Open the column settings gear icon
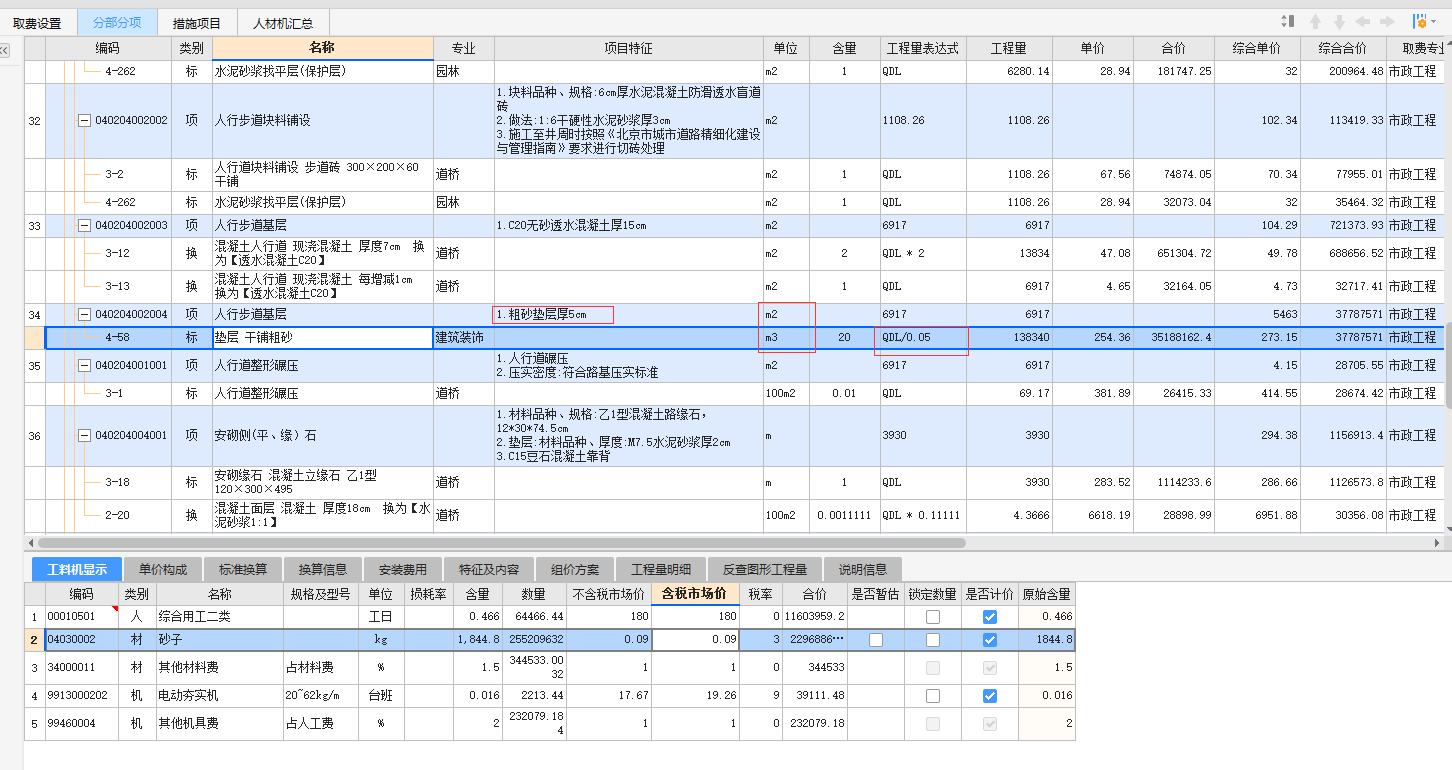The height and width of the screenshot is (770, 1452). [x=1418, y=21]
